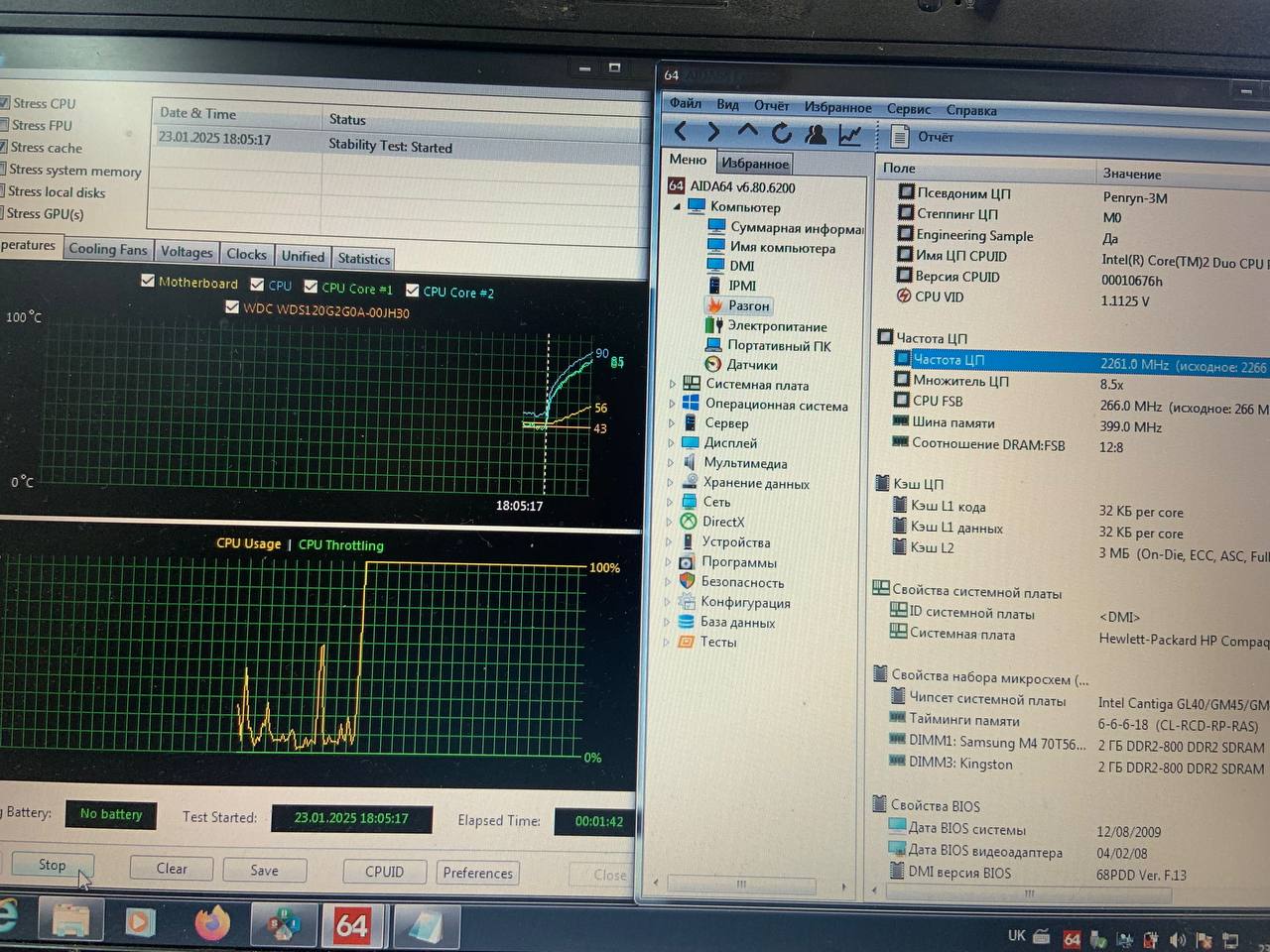Select Суммарная информация in the tree
The image size is (1270, 952).
[x=785, y=227]
